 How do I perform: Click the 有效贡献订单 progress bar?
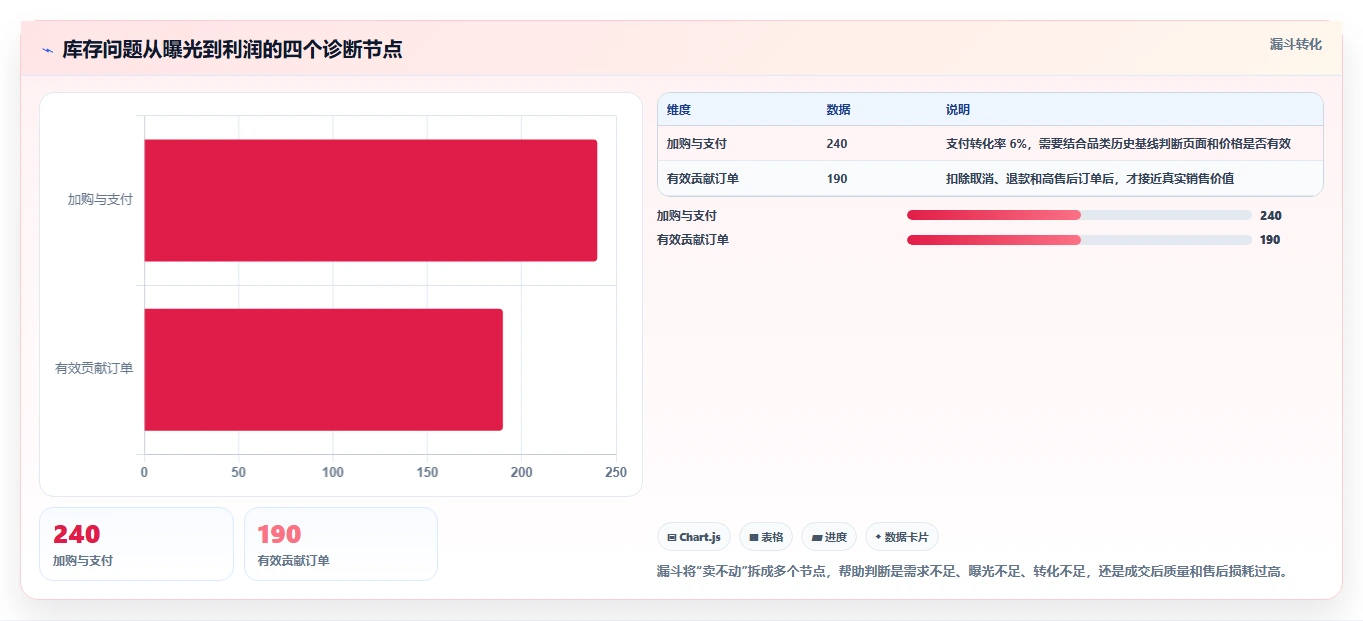(x=1079, y=240)
